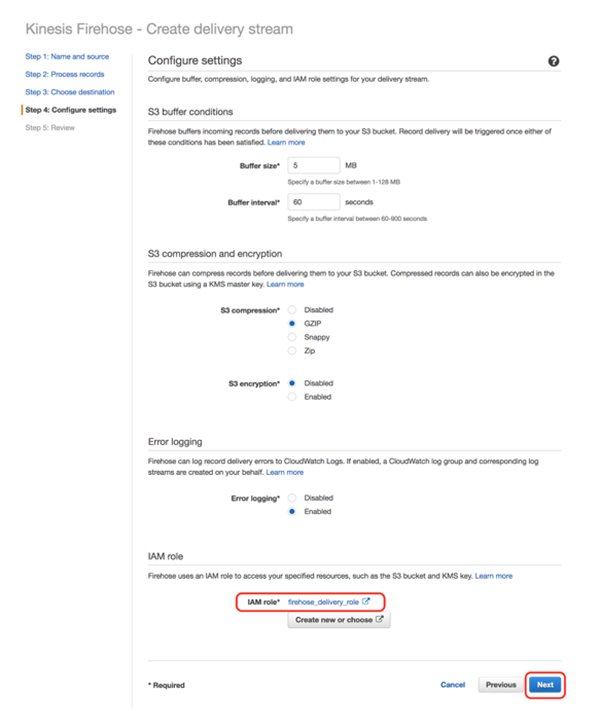Go to Step 1: Name and source
600x711 pixels.
click(x=67, y=57)
